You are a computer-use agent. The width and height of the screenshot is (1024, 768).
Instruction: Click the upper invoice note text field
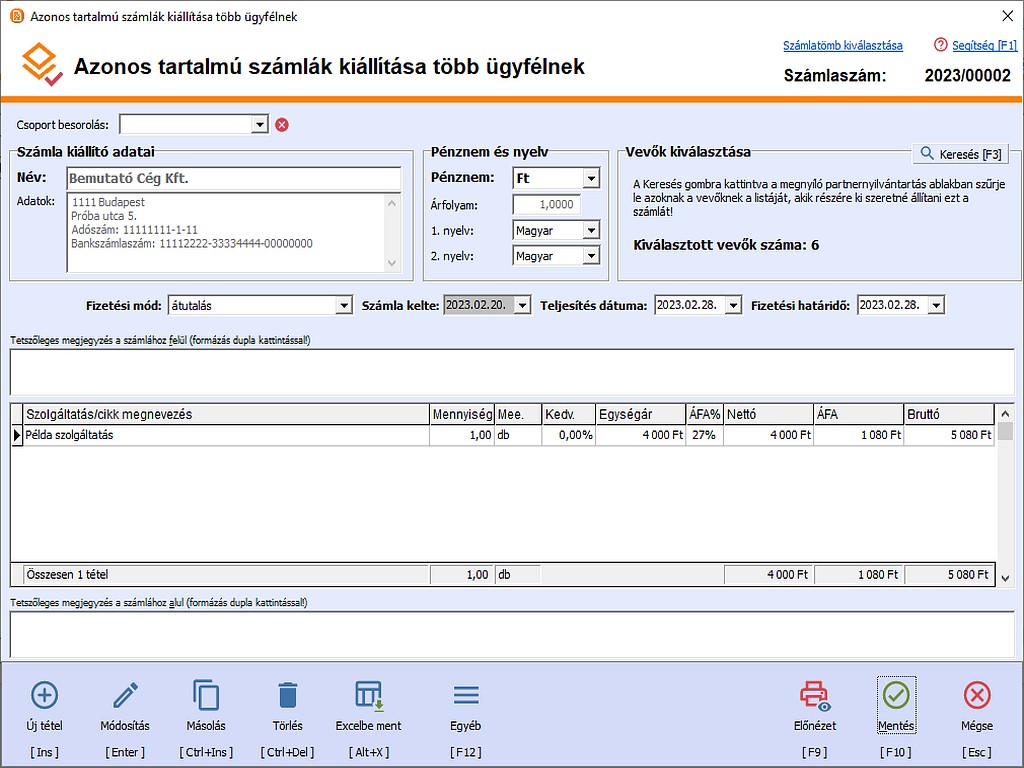click(511, 372)
